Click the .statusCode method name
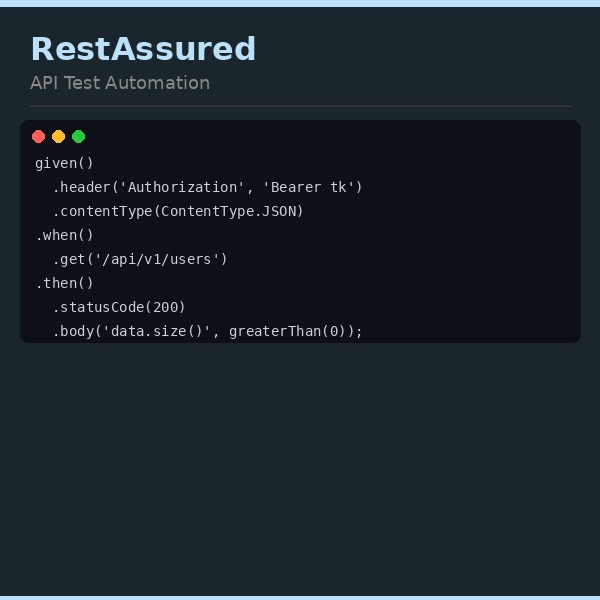The width and height of the screenshot is (600, 600). pos(98,307)
